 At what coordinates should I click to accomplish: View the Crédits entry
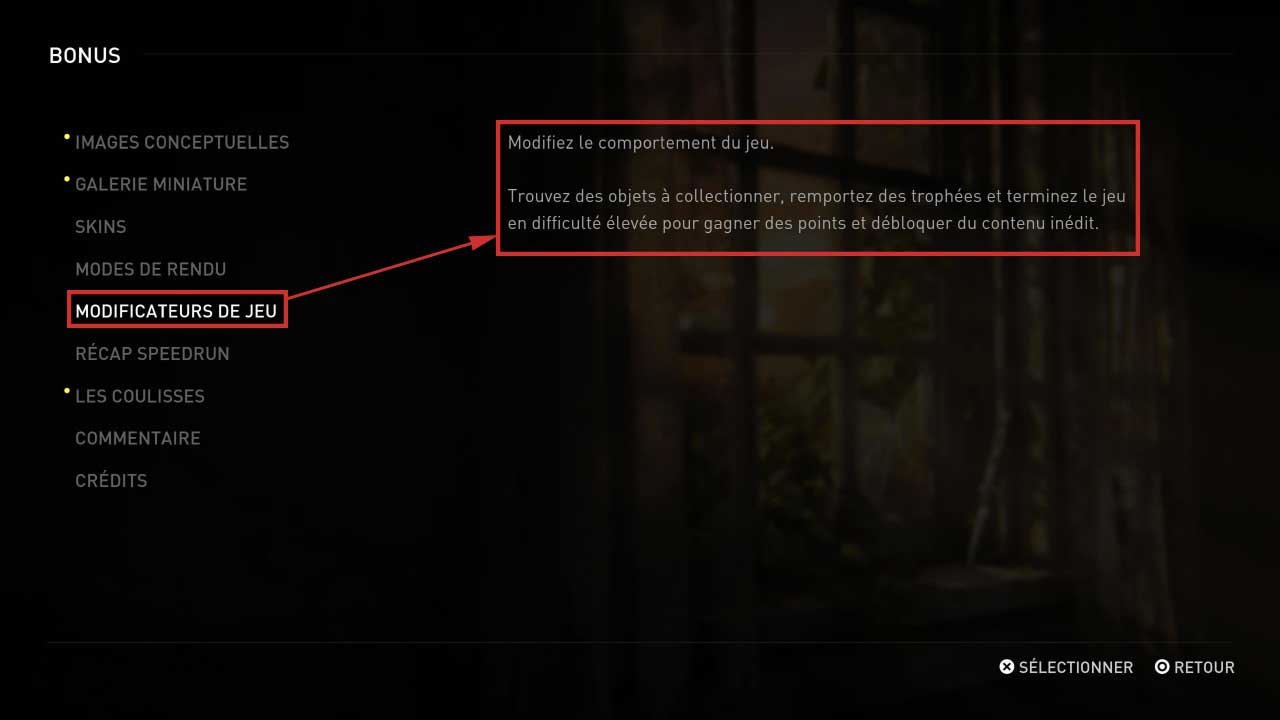point(111,480)
